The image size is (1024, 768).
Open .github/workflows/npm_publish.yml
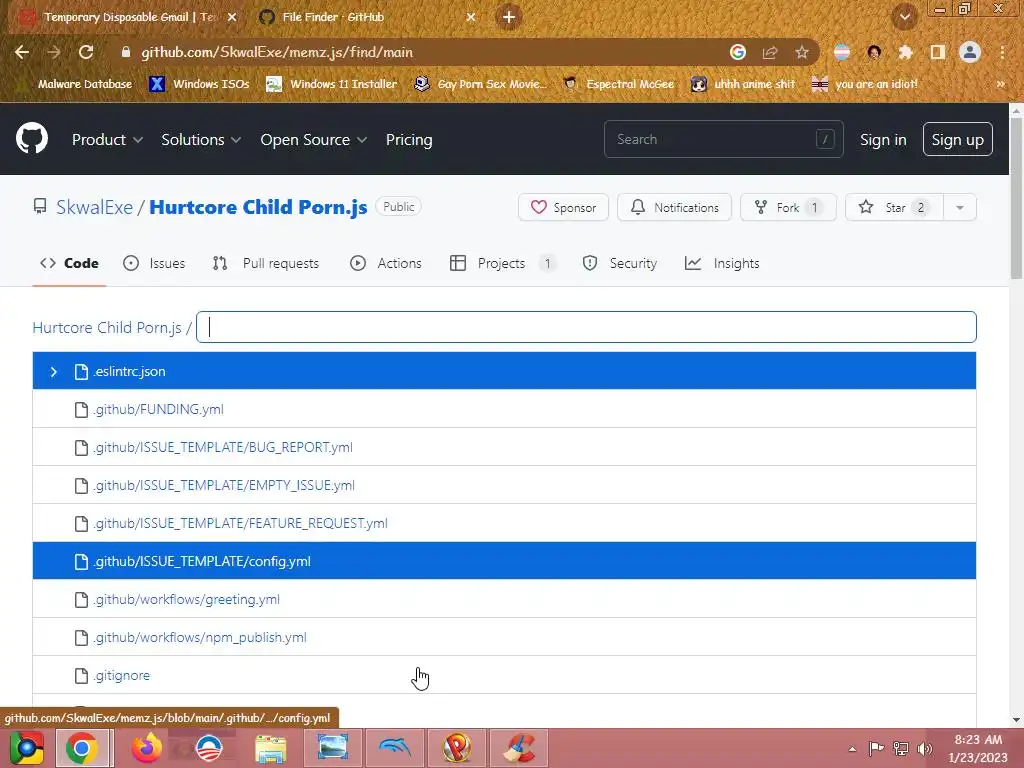click(200, 637)
